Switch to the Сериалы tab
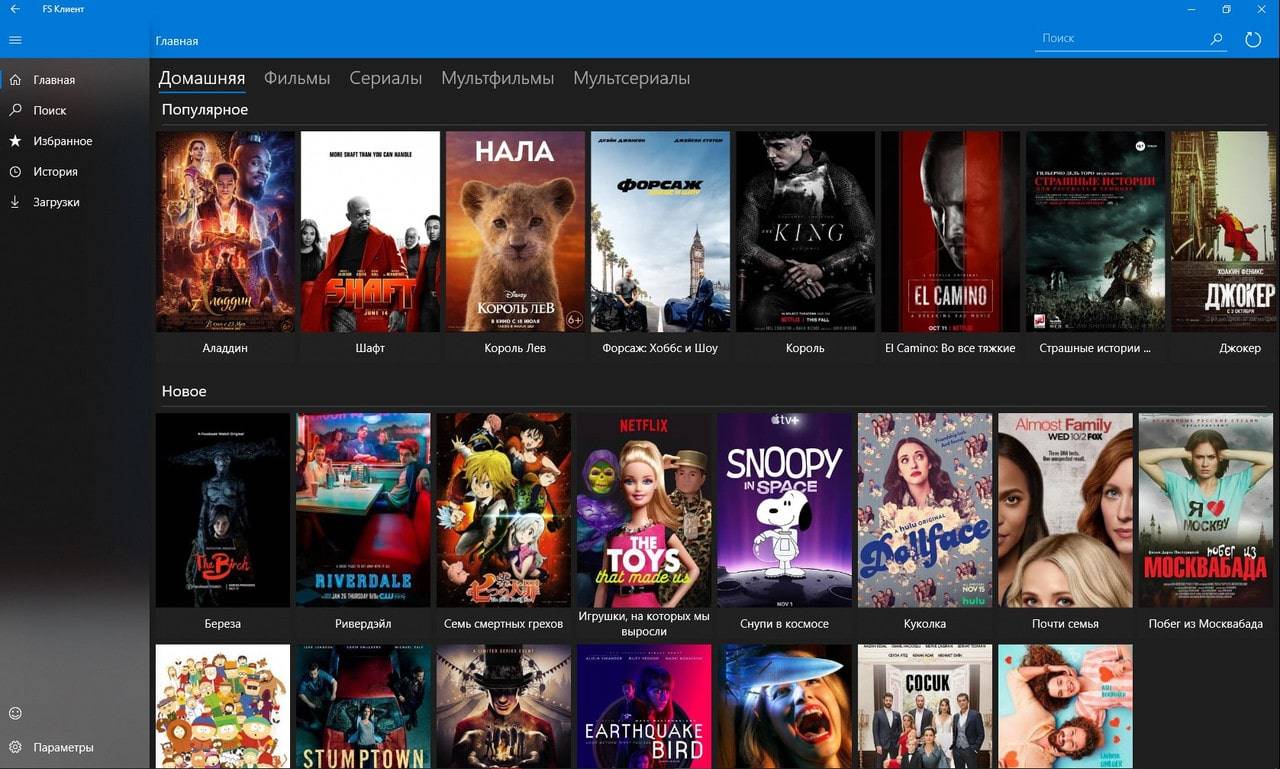 pos(385,78)
